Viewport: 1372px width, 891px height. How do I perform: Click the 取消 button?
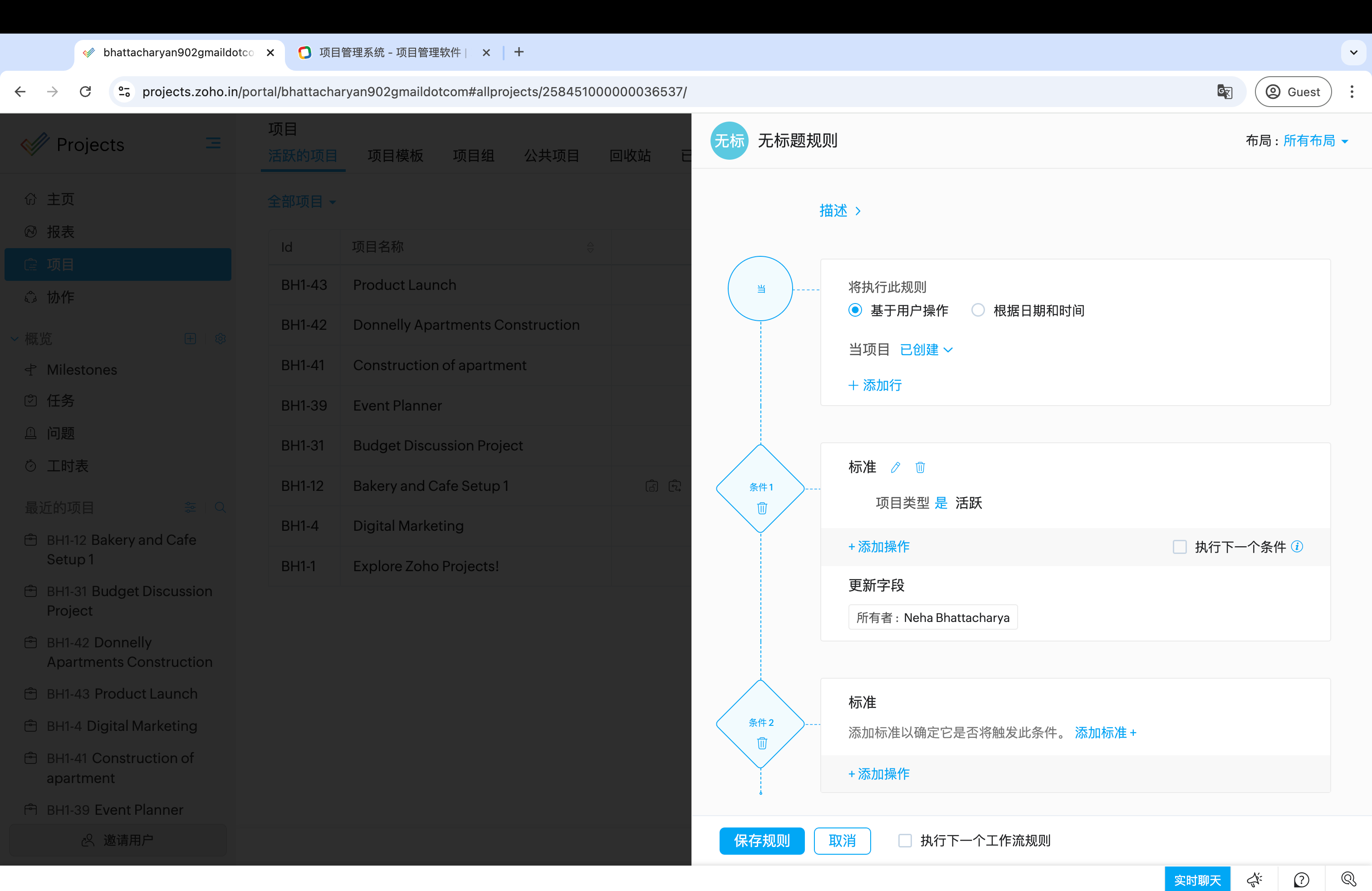click(842, 840)
